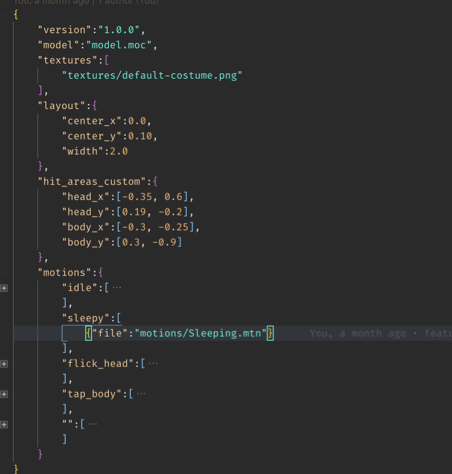Viewport: 452px width, 474px height.
Task: Unfold ellipsis after "idle":[
Action: (x=117, y=288)
